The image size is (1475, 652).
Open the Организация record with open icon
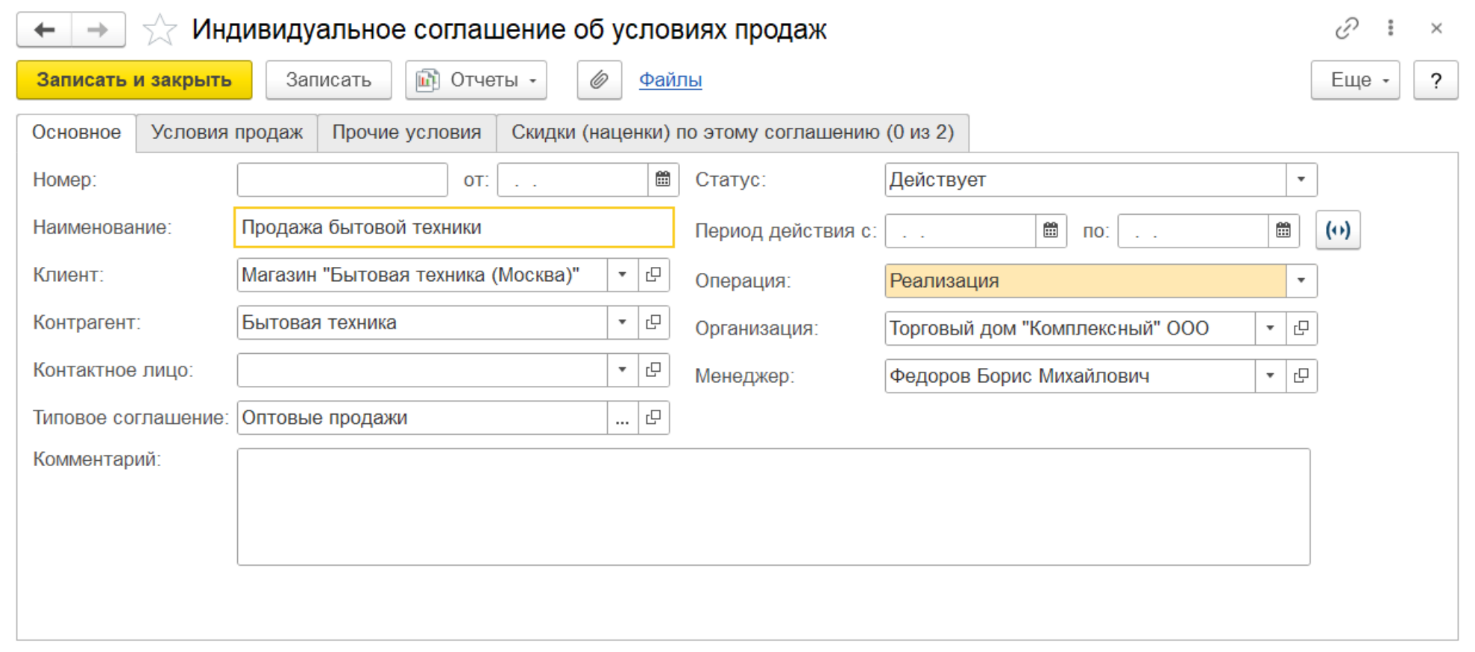point(1301,328)
